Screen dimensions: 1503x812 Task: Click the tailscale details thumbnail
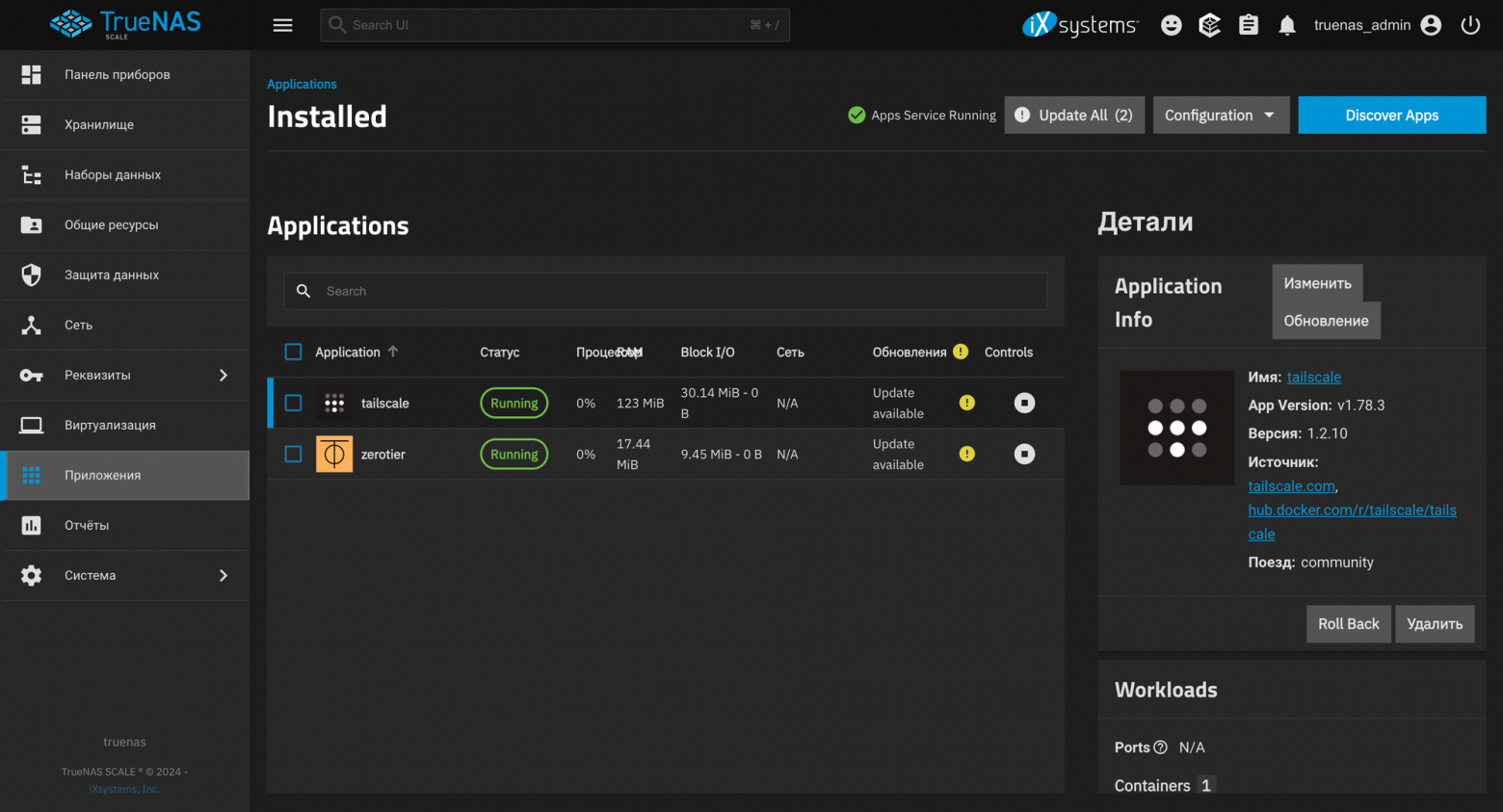pyautogui.click(x=1176, y=428)
